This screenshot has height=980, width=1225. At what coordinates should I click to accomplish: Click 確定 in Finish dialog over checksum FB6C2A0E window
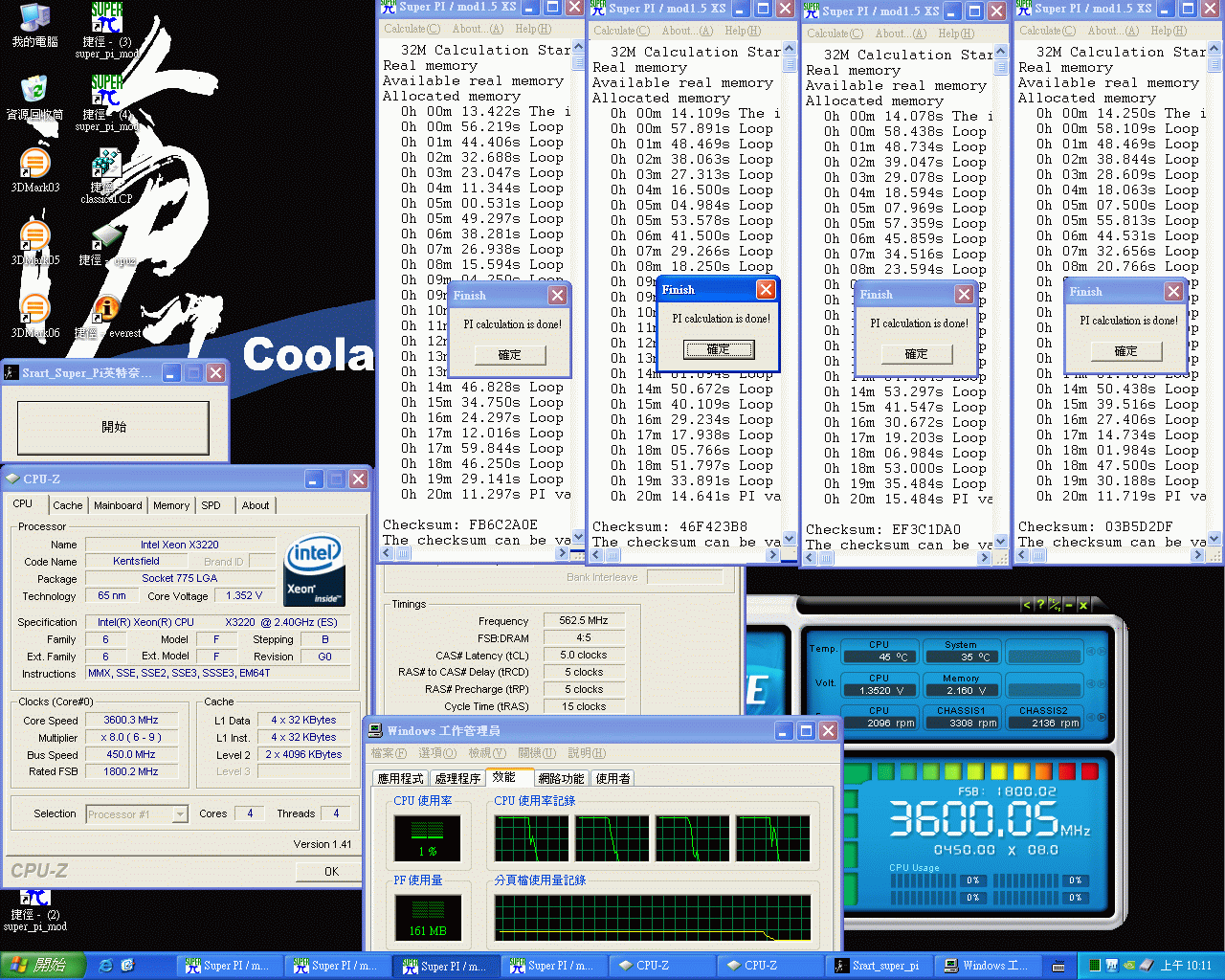510,355
